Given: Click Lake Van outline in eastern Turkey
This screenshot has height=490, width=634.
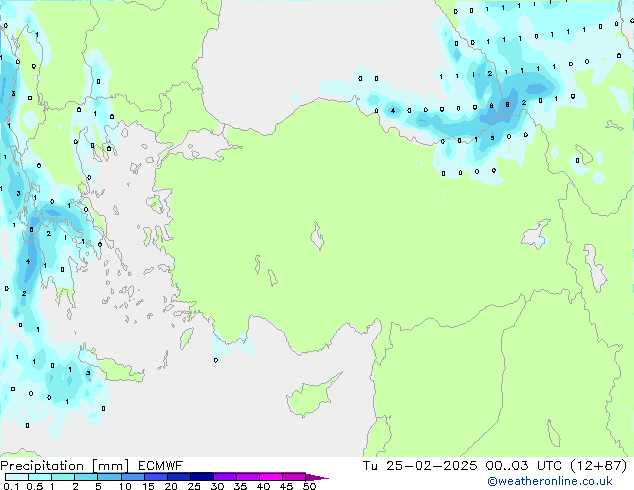Looking at the screenshot, I should tap(536, 234).
